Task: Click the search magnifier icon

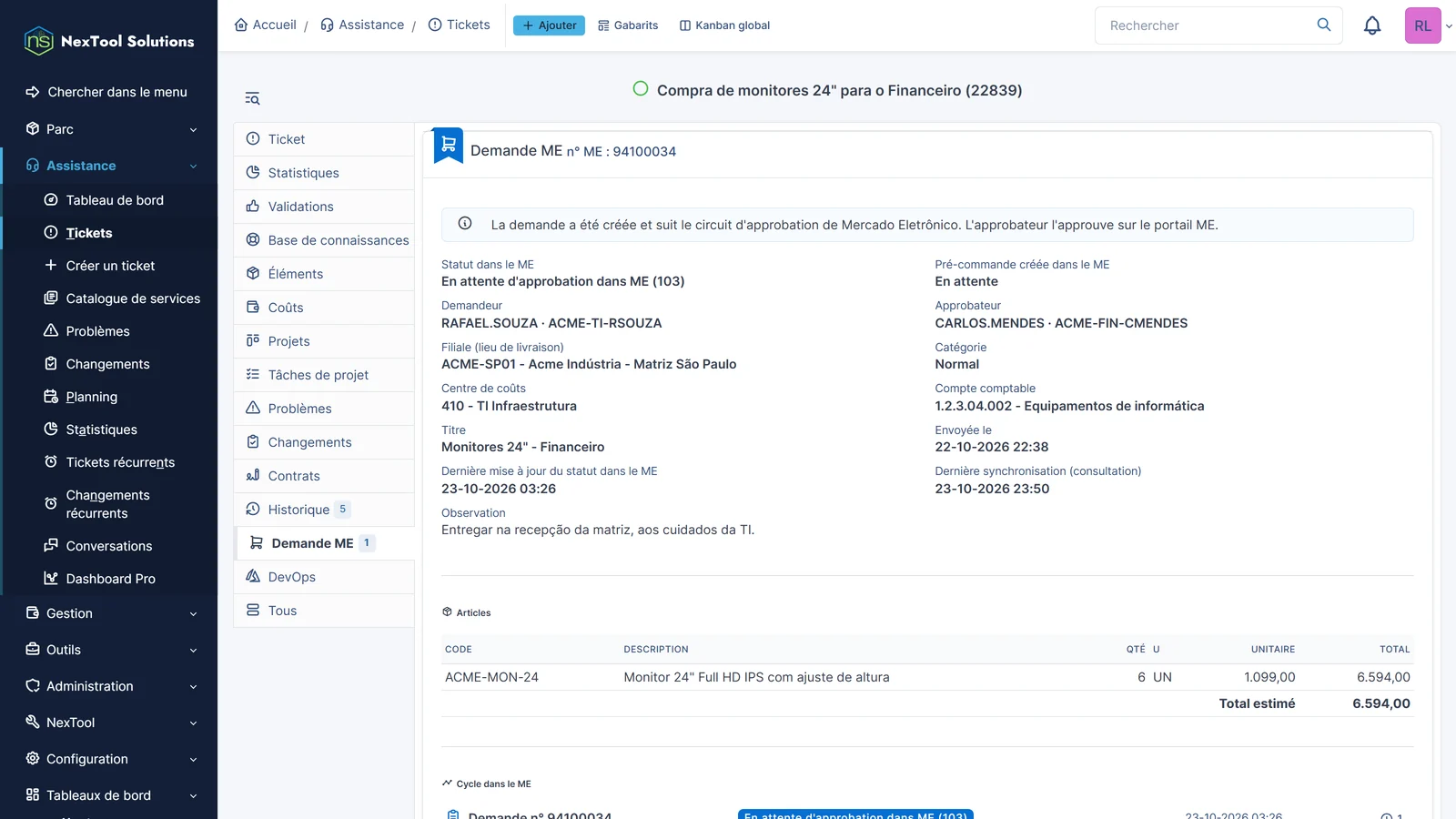Action: click(1324, 25)
